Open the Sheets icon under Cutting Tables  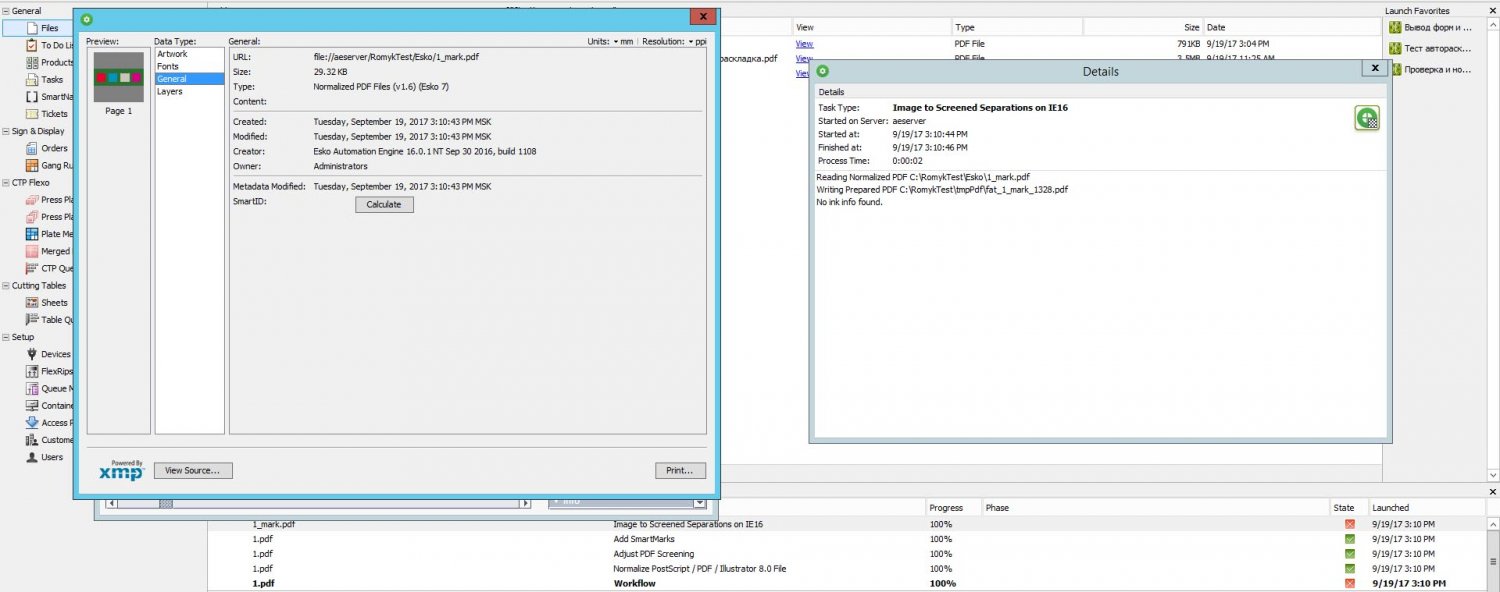pyautogui.click(x=32, y=302)
